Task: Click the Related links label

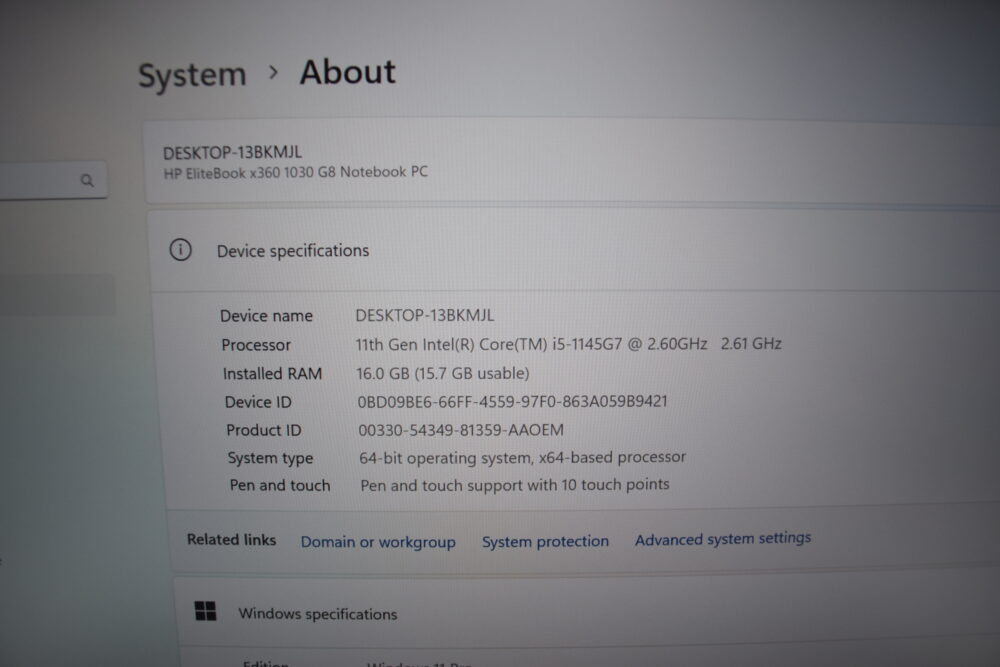Action: (x=232, y=539)
